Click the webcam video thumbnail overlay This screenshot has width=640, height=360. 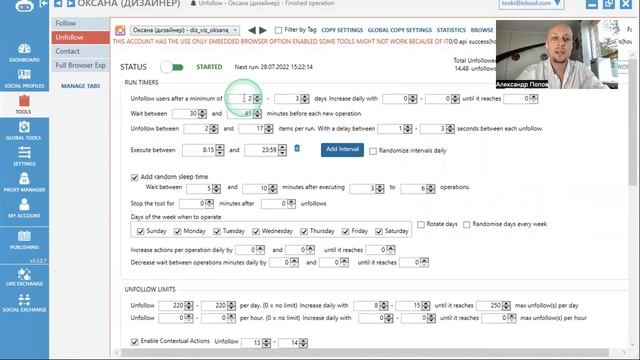tap(557, 54)
